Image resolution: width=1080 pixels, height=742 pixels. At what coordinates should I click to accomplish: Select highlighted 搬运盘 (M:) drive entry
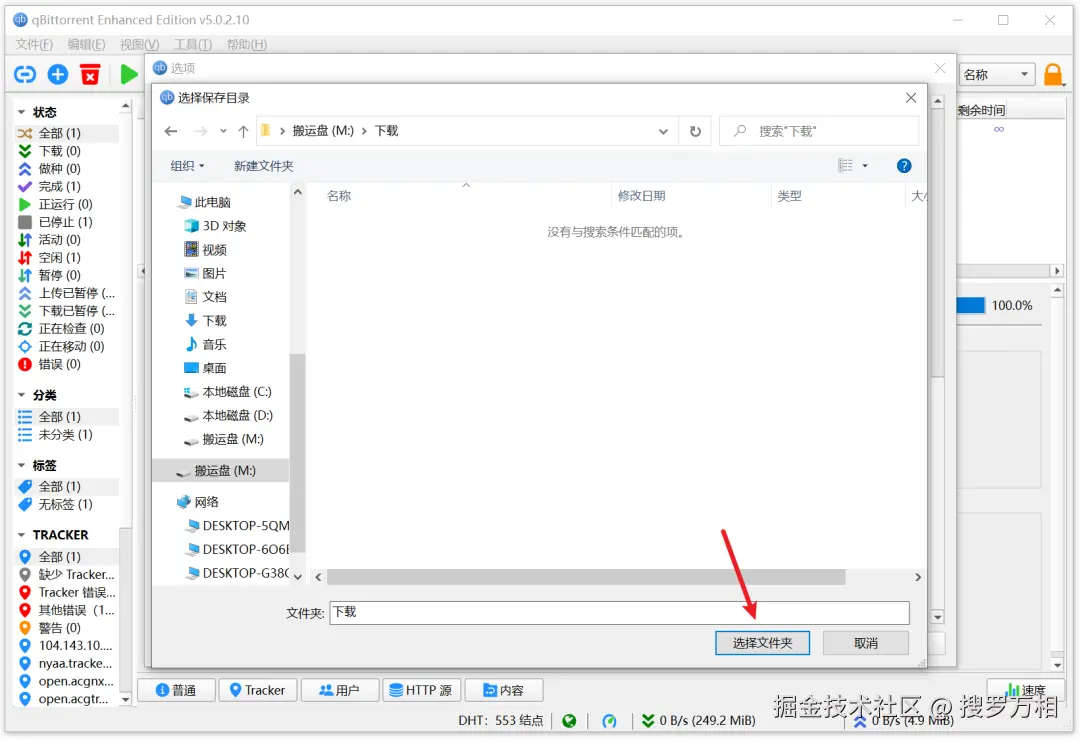pos(220,471)
